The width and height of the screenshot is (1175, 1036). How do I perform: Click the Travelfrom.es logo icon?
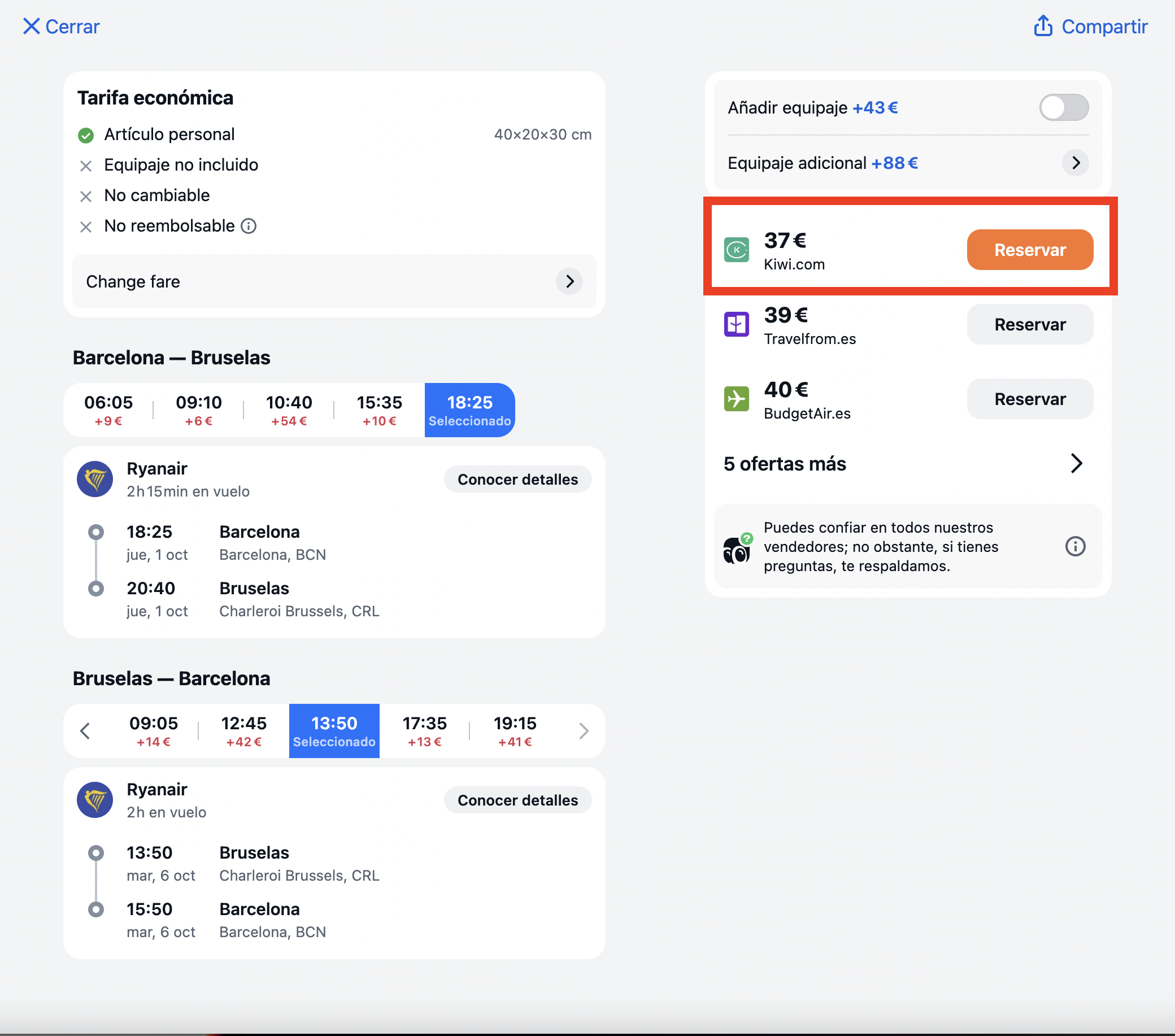click(737, 324)
